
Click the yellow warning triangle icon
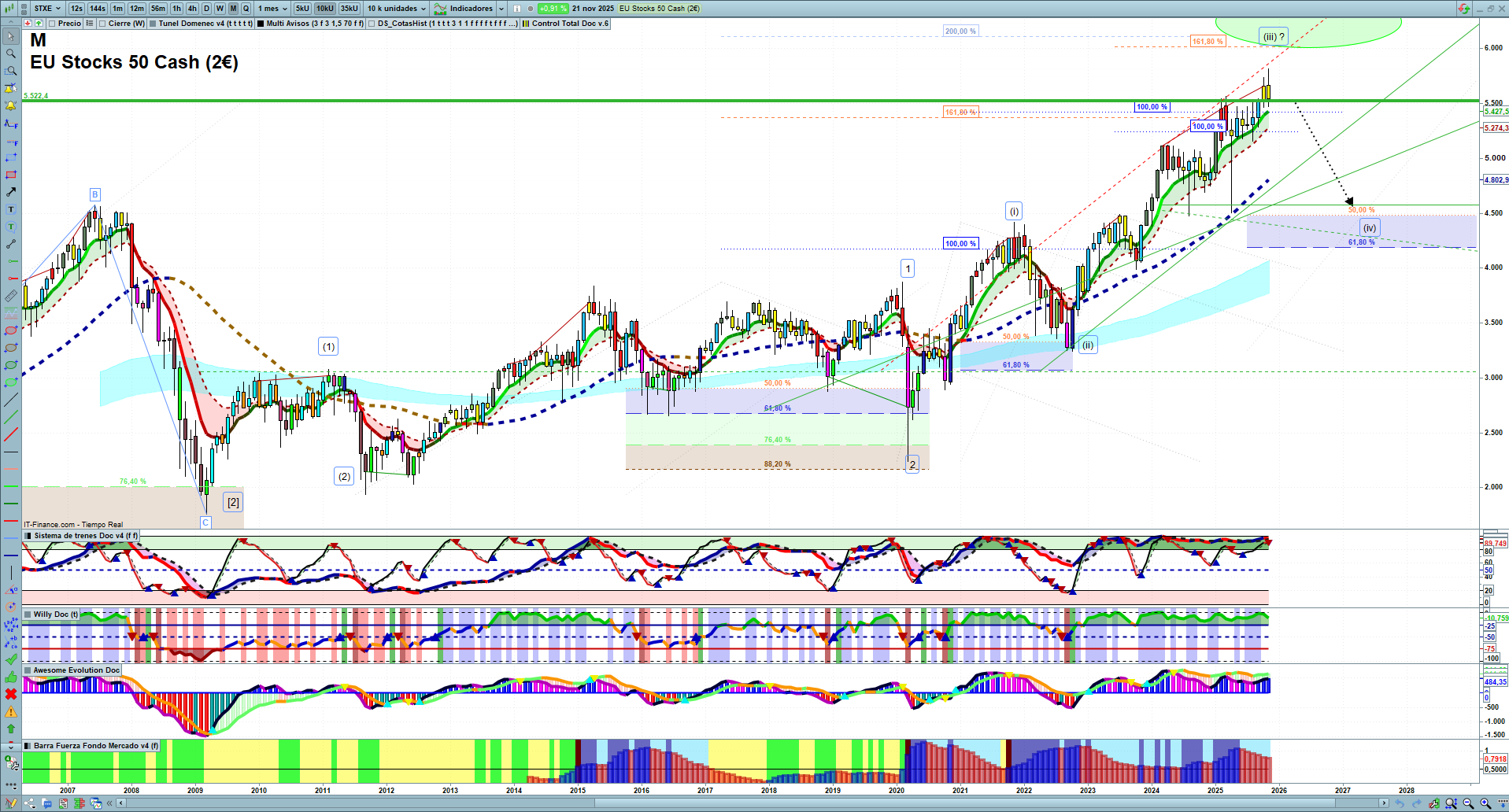(x=11, y=711)
